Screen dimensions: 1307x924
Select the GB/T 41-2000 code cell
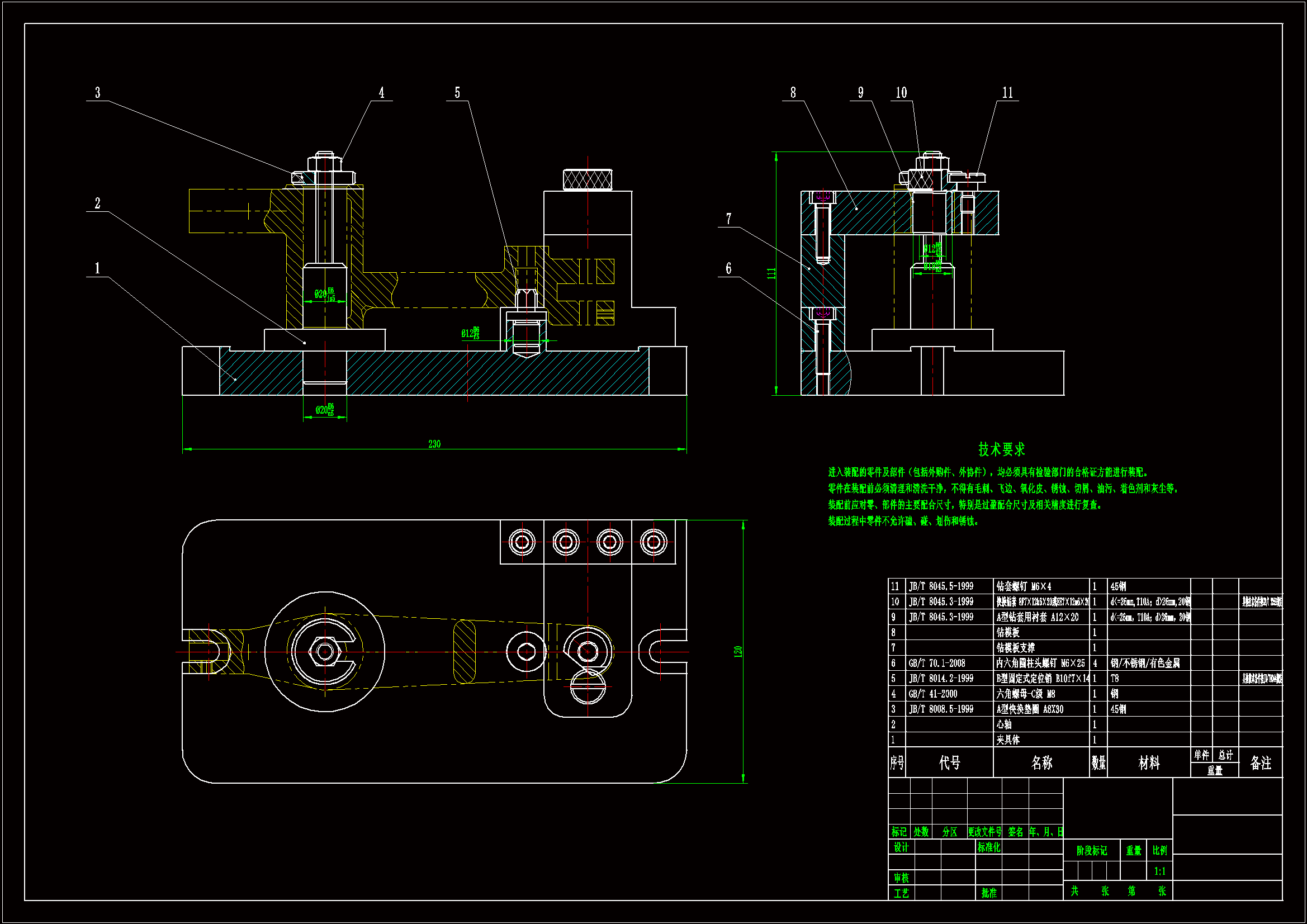pyautogui.click(x=932, y=694)
